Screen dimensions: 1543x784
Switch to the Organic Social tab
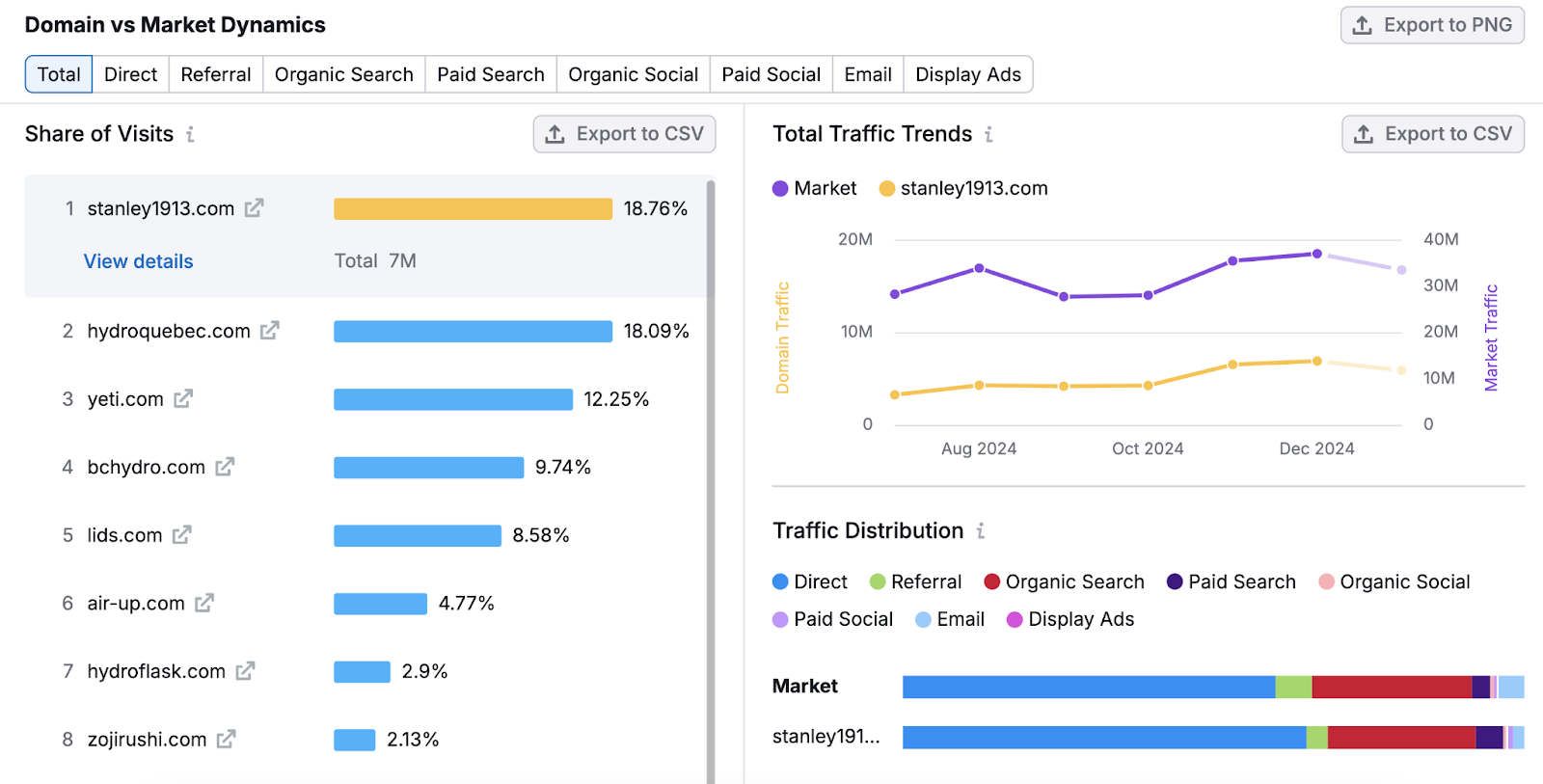(x=633, y=74)
